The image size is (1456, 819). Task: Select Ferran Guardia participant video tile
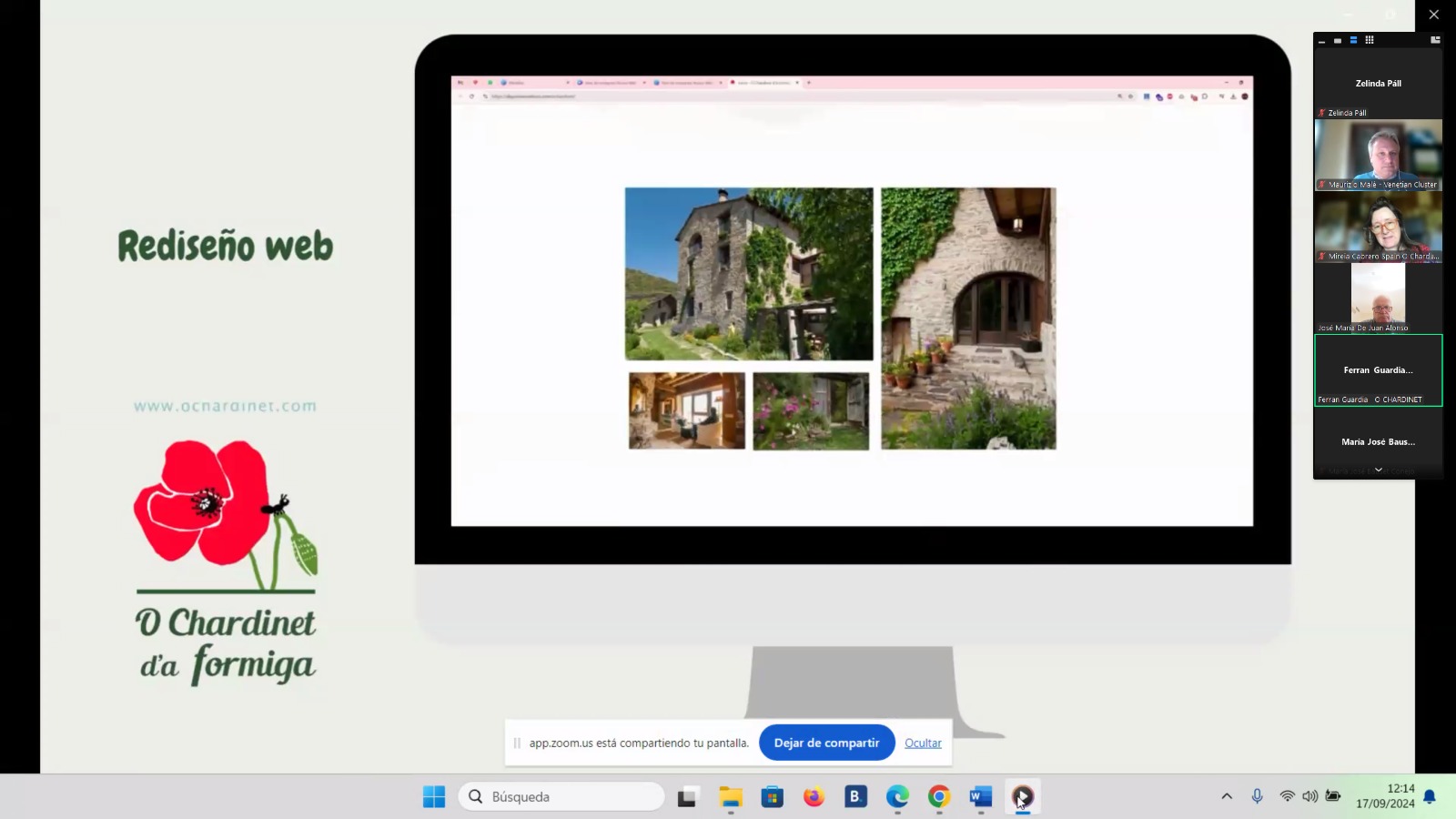tap(1378, 370)
